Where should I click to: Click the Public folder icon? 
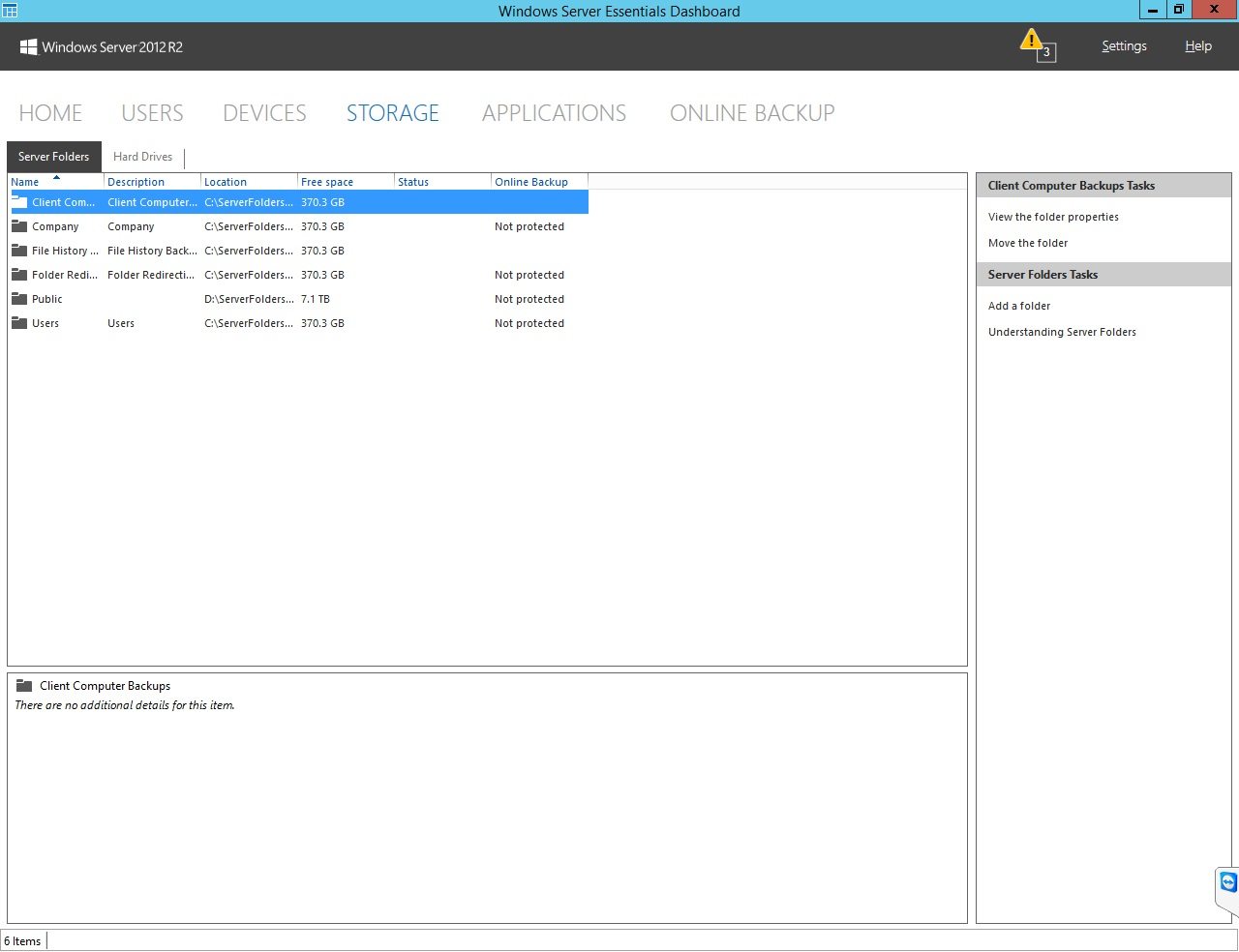pos(19,299)
